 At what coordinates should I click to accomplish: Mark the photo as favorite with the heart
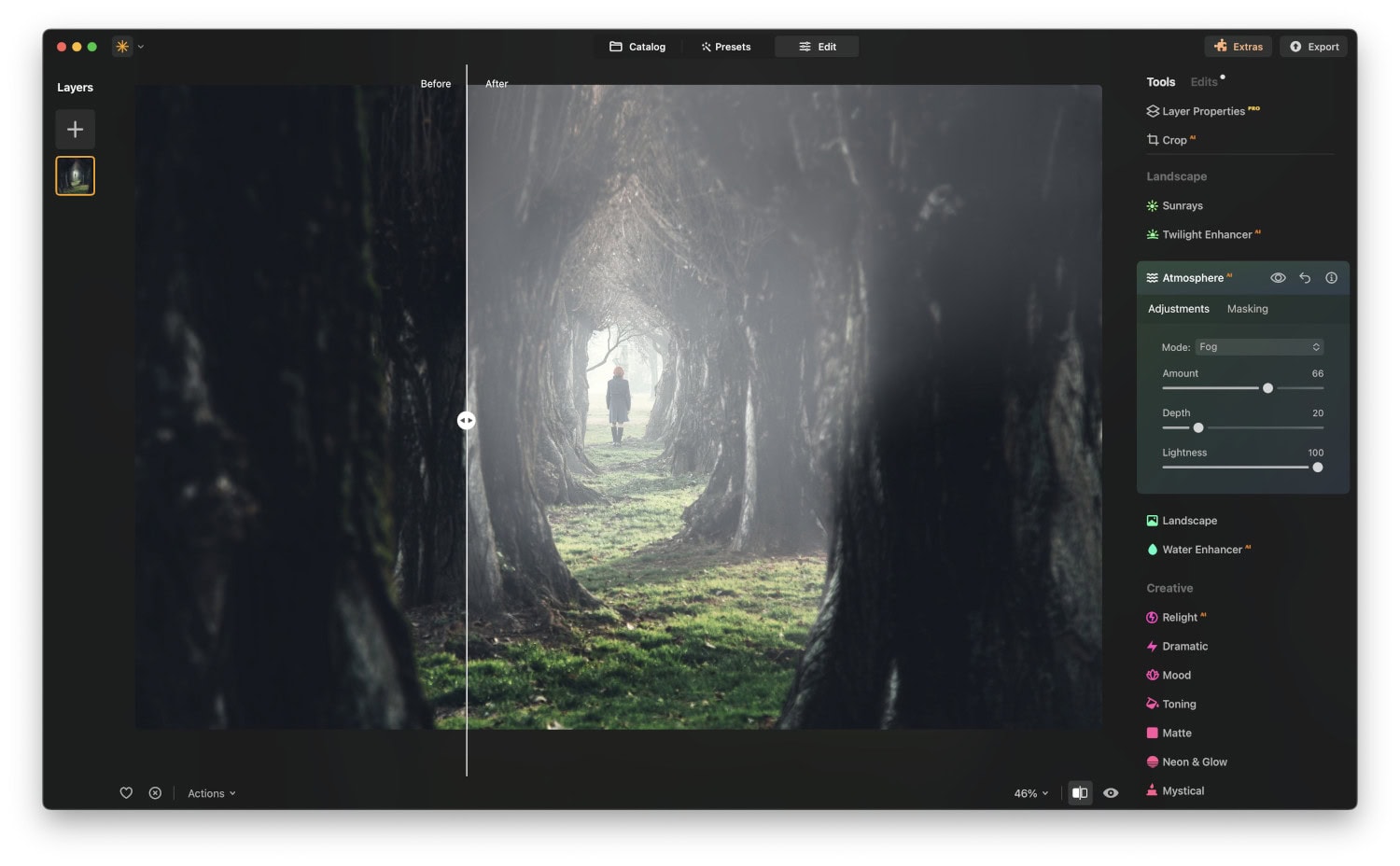[x=126, y=792]
